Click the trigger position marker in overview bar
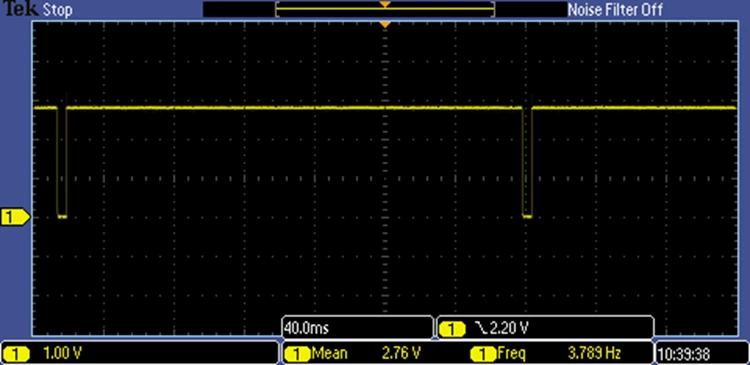 point(385,4)
